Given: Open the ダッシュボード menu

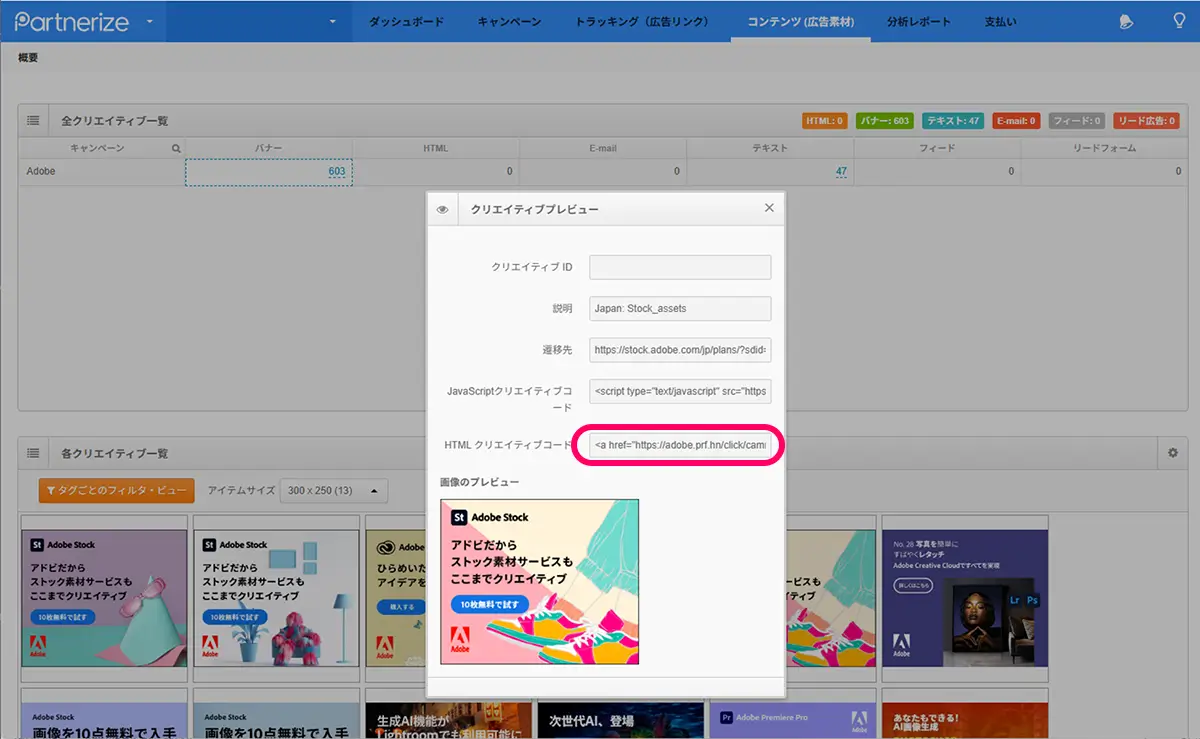Looking at the screenshot, I should (x=406, y=21).
